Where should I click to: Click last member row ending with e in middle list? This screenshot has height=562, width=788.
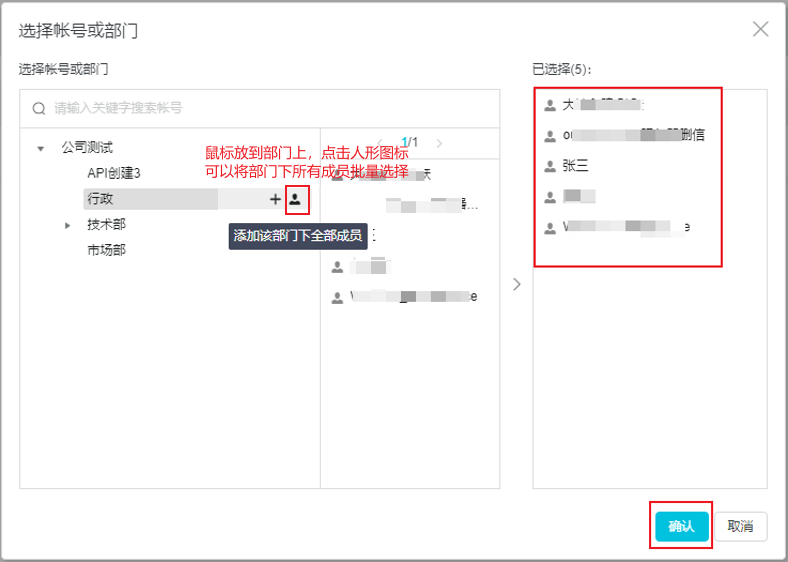[x=405, y=297]
